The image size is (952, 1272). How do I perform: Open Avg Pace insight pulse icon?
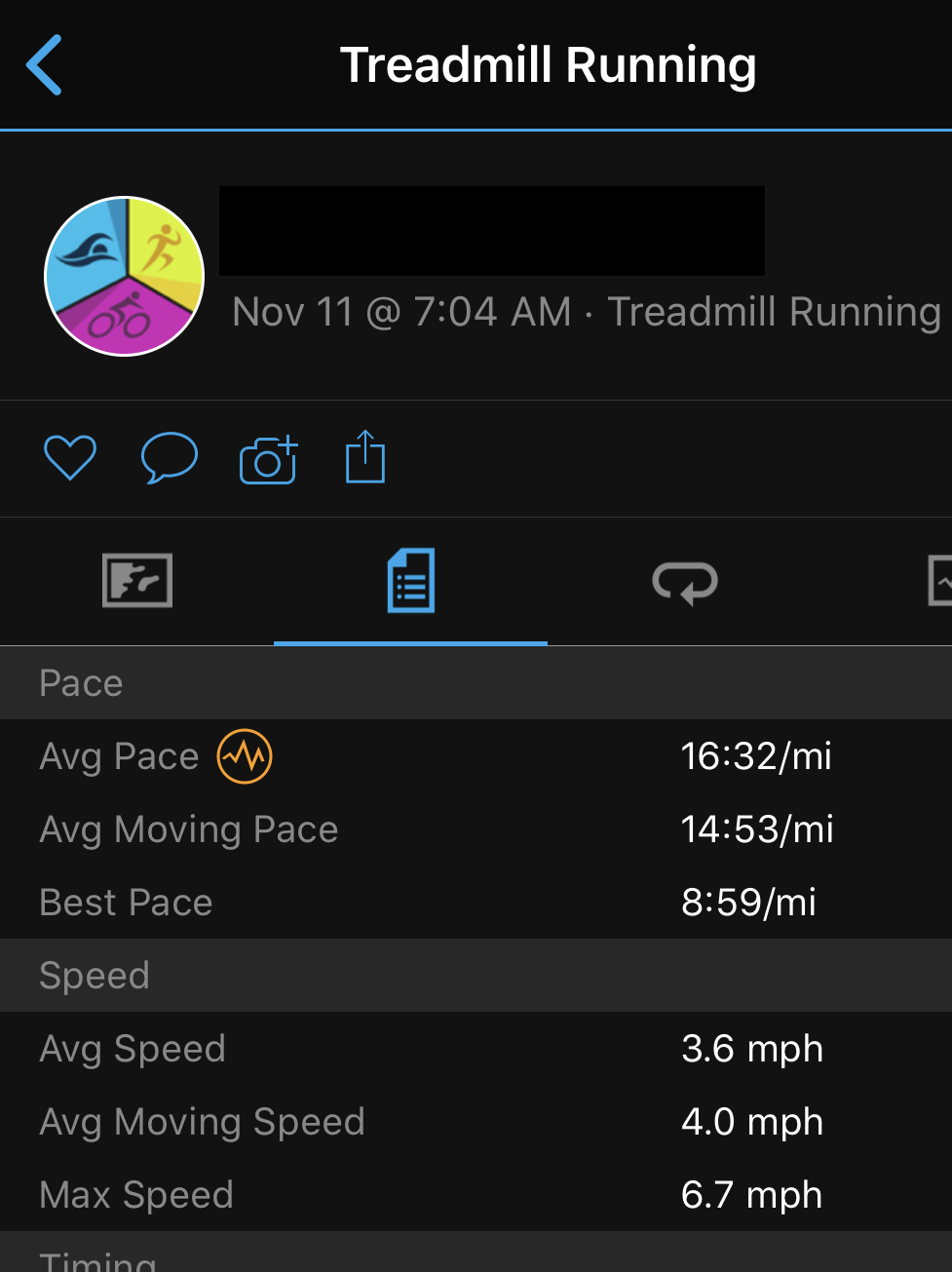click(x=245, y=756)
